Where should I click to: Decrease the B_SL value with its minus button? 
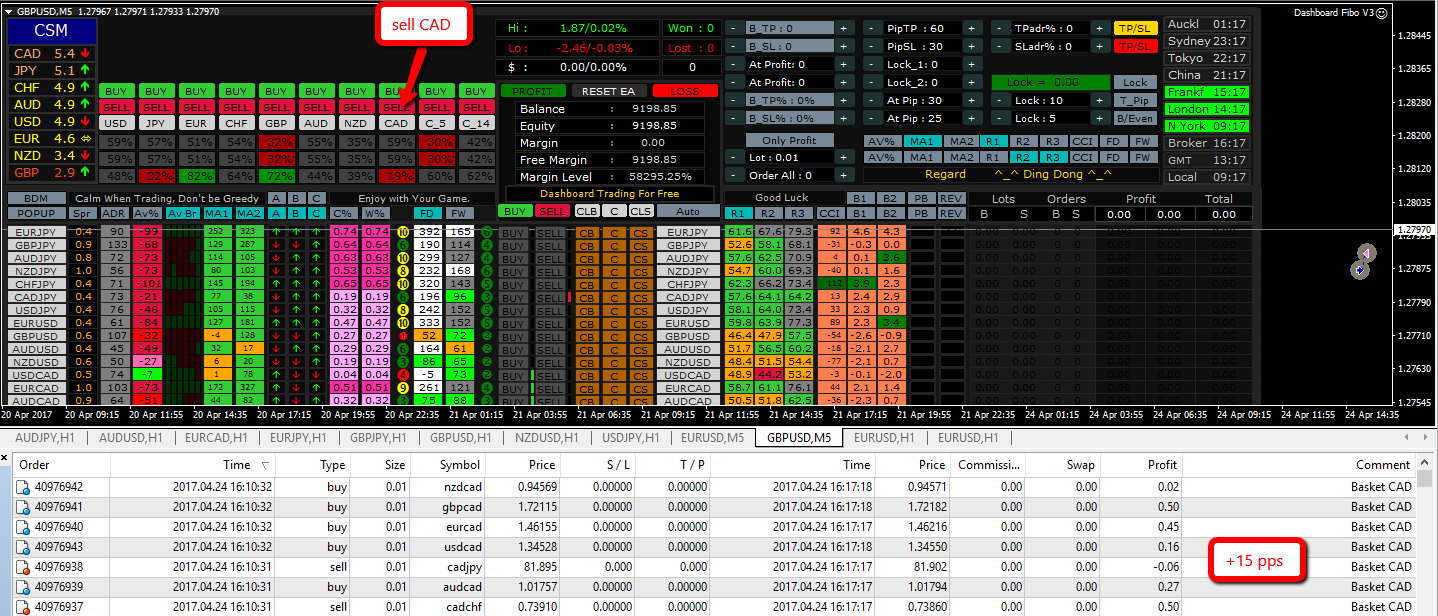coord(734,46)
